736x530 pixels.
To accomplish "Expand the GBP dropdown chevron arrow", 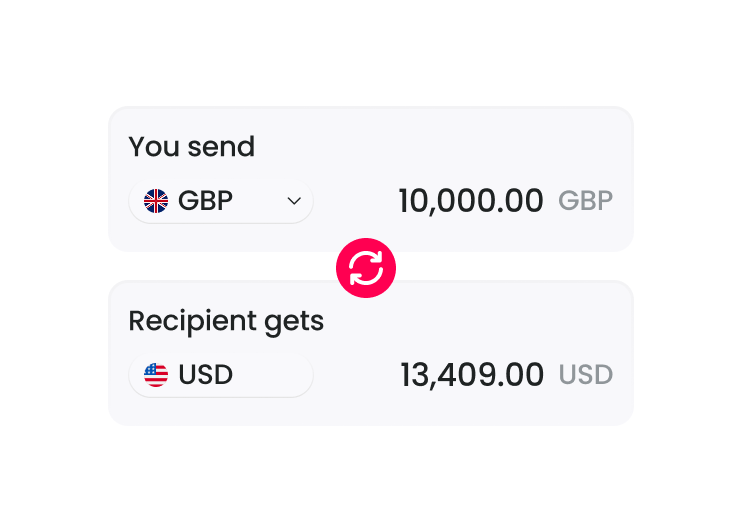I will coord(294,201).
